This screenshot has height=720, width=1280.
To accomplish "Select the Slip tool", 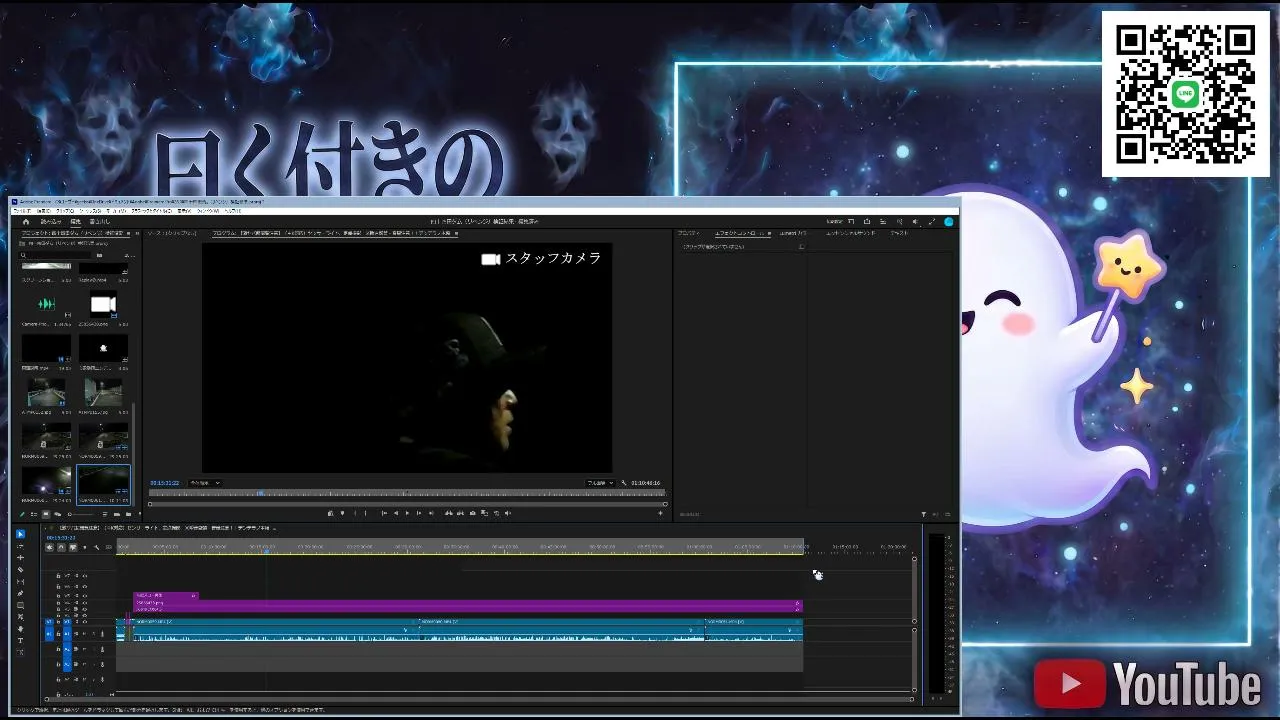I will (x=20, y=582).
